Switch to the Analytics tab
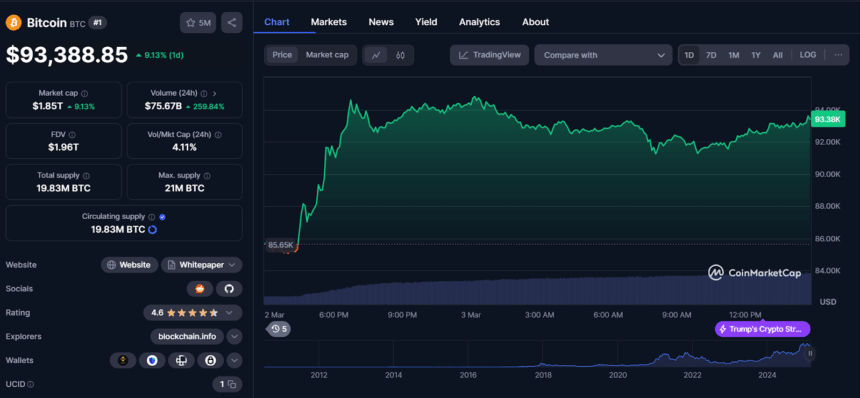This screenshot has height=398, width=860. [x=479, y=22]
